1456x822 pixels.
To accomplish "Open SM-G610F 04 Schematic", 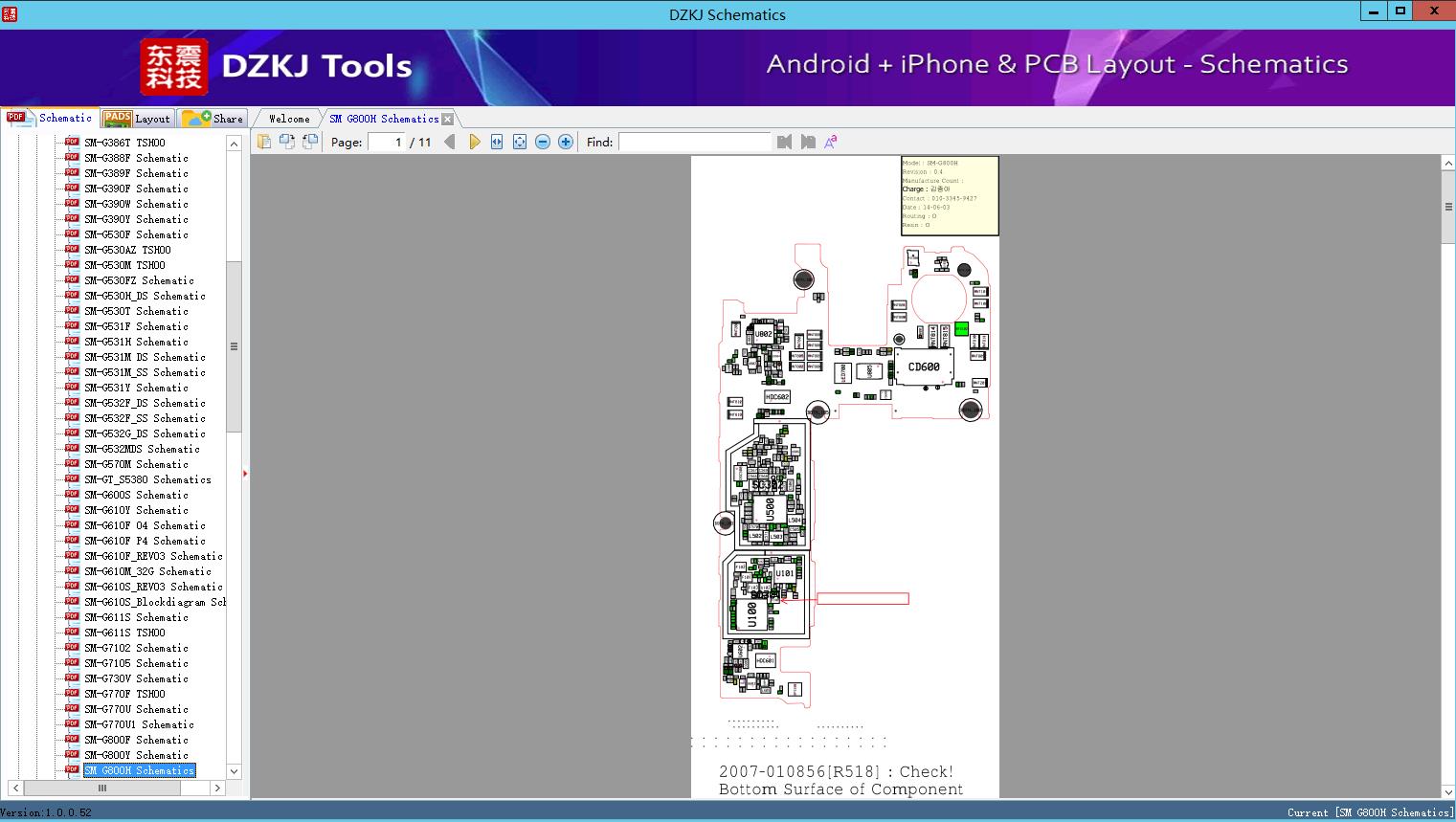I will (145, 525).
